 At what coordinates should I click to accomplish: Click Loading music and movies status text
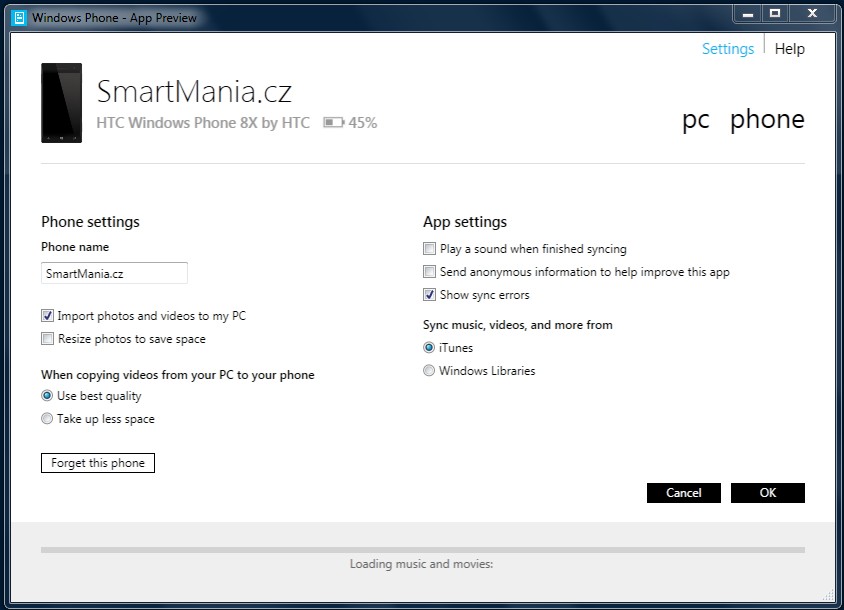pyautogui.click(x=421, y=564)
